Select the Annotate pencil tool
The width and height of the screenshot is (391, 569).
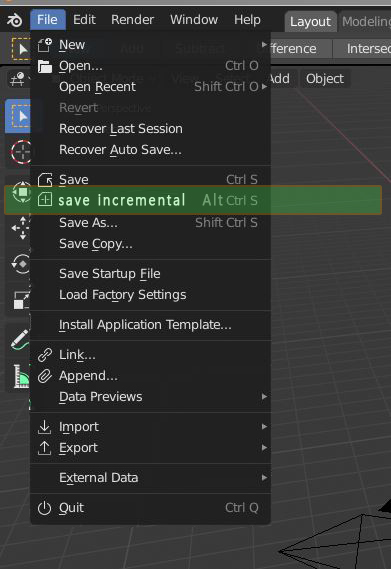(x=20, y=340)
